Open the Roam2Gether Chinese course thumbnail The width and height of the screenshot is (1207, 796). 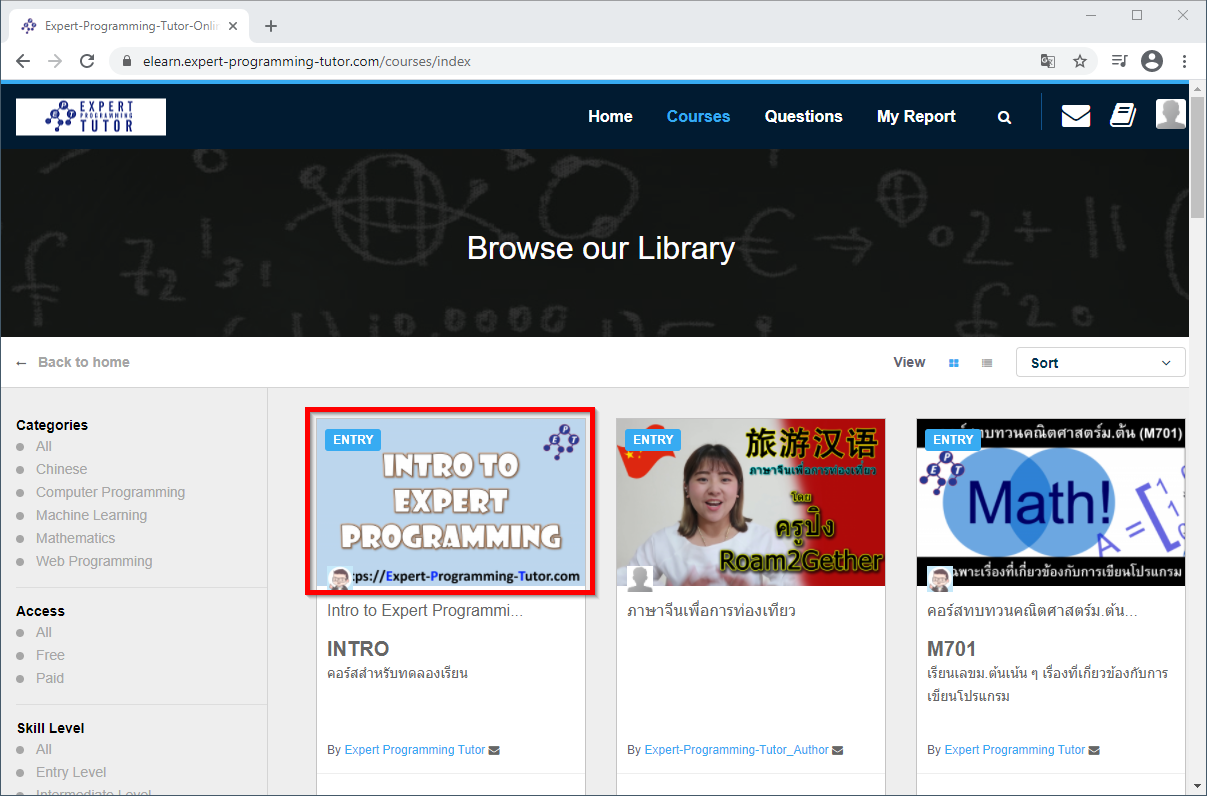[x=751, y=502]
